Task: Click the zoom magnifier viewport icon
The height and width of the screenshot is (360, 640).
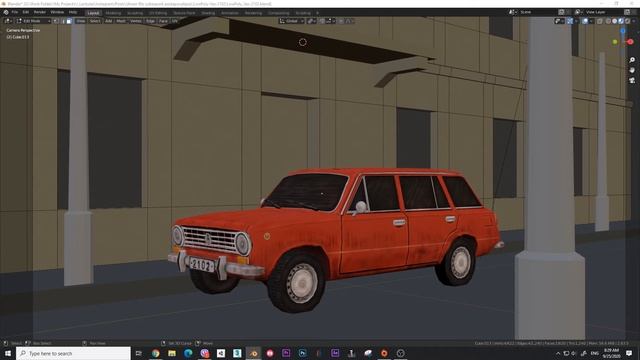Action: click(632, 60)
